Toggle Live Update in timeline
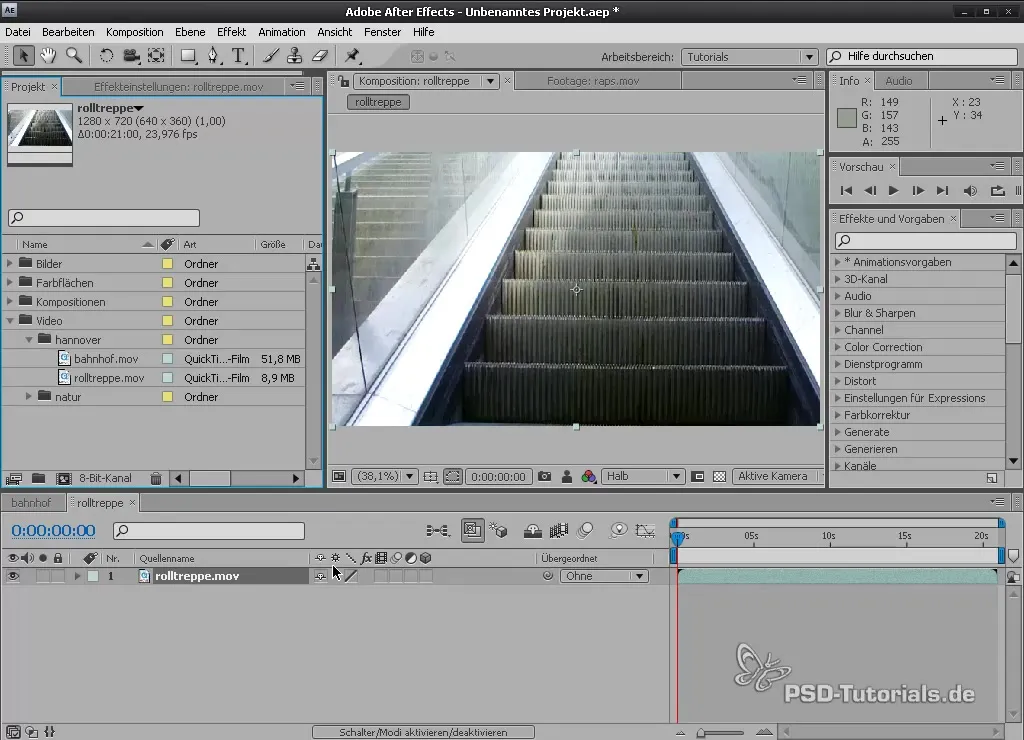1024x740 pixels. click(472, 530)
